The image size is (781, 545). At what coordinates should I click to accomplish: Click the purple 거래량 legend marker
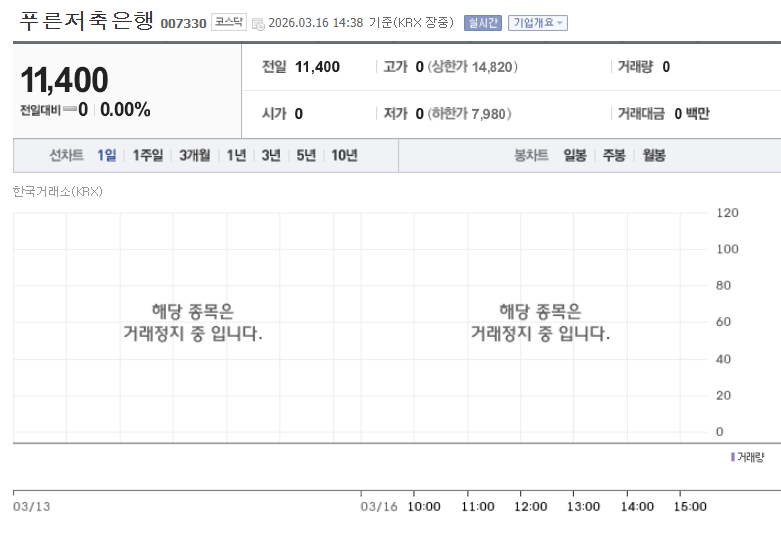733,456
